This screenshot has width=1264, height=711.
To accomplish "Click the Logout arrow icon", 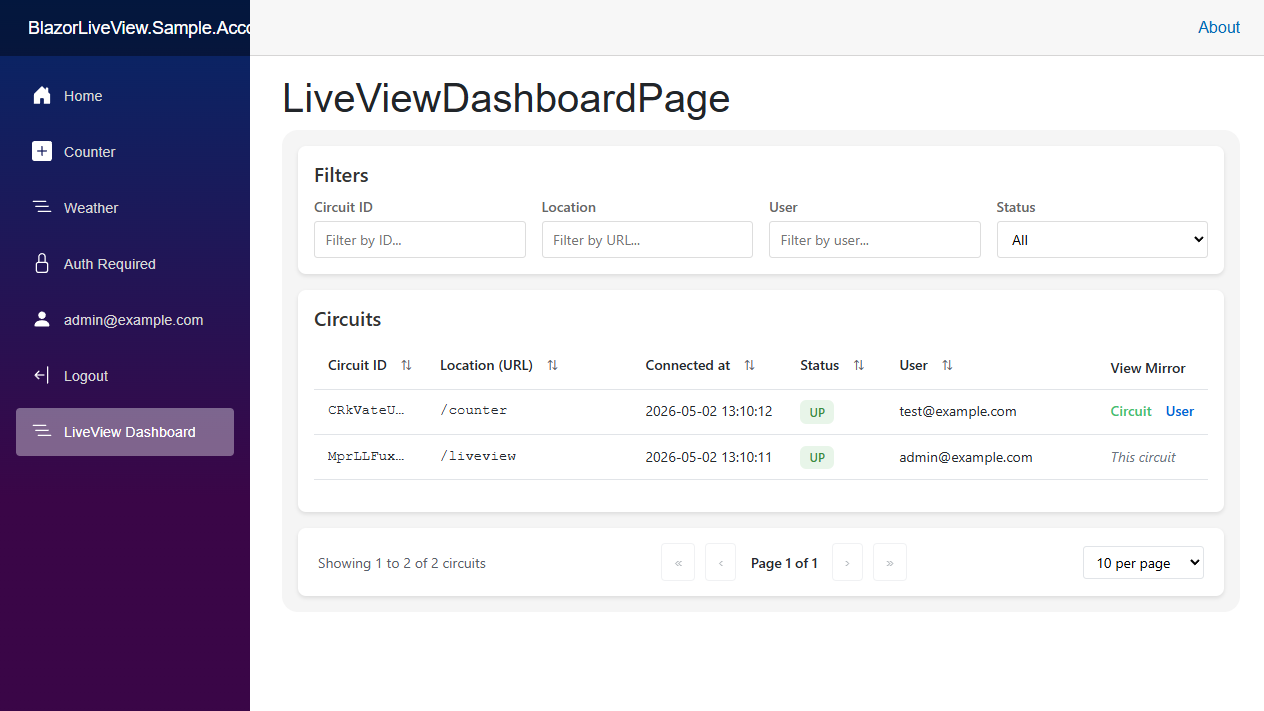I will (x=42, y=376).
